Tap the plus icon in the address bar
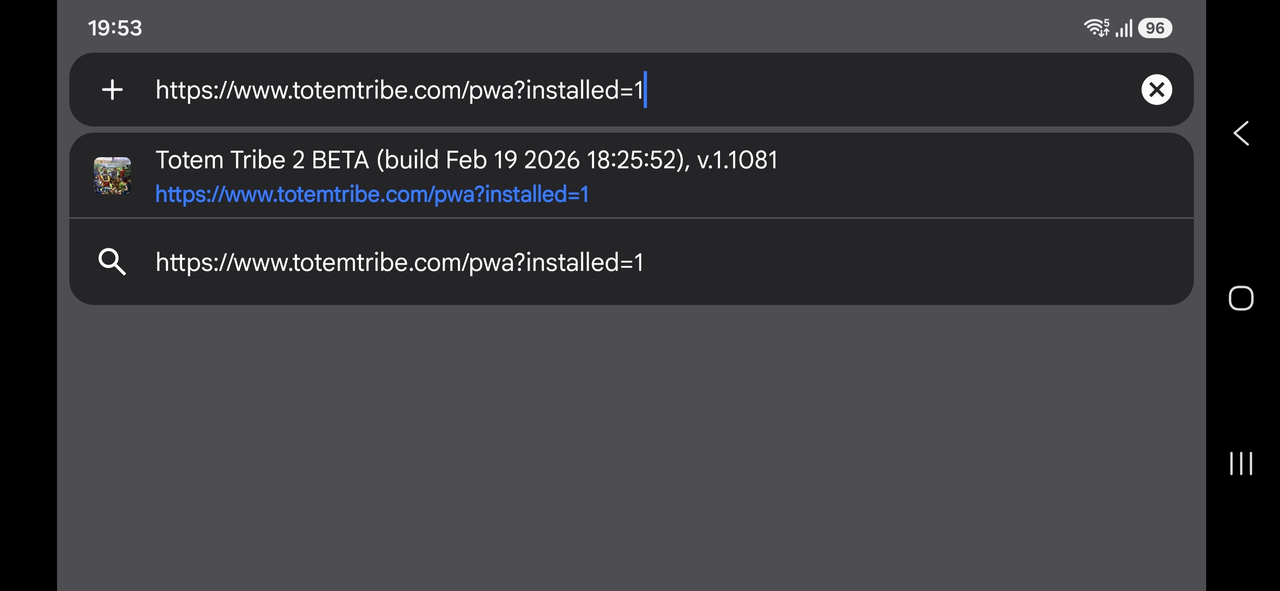1280x591 pixels. point(112,90)
